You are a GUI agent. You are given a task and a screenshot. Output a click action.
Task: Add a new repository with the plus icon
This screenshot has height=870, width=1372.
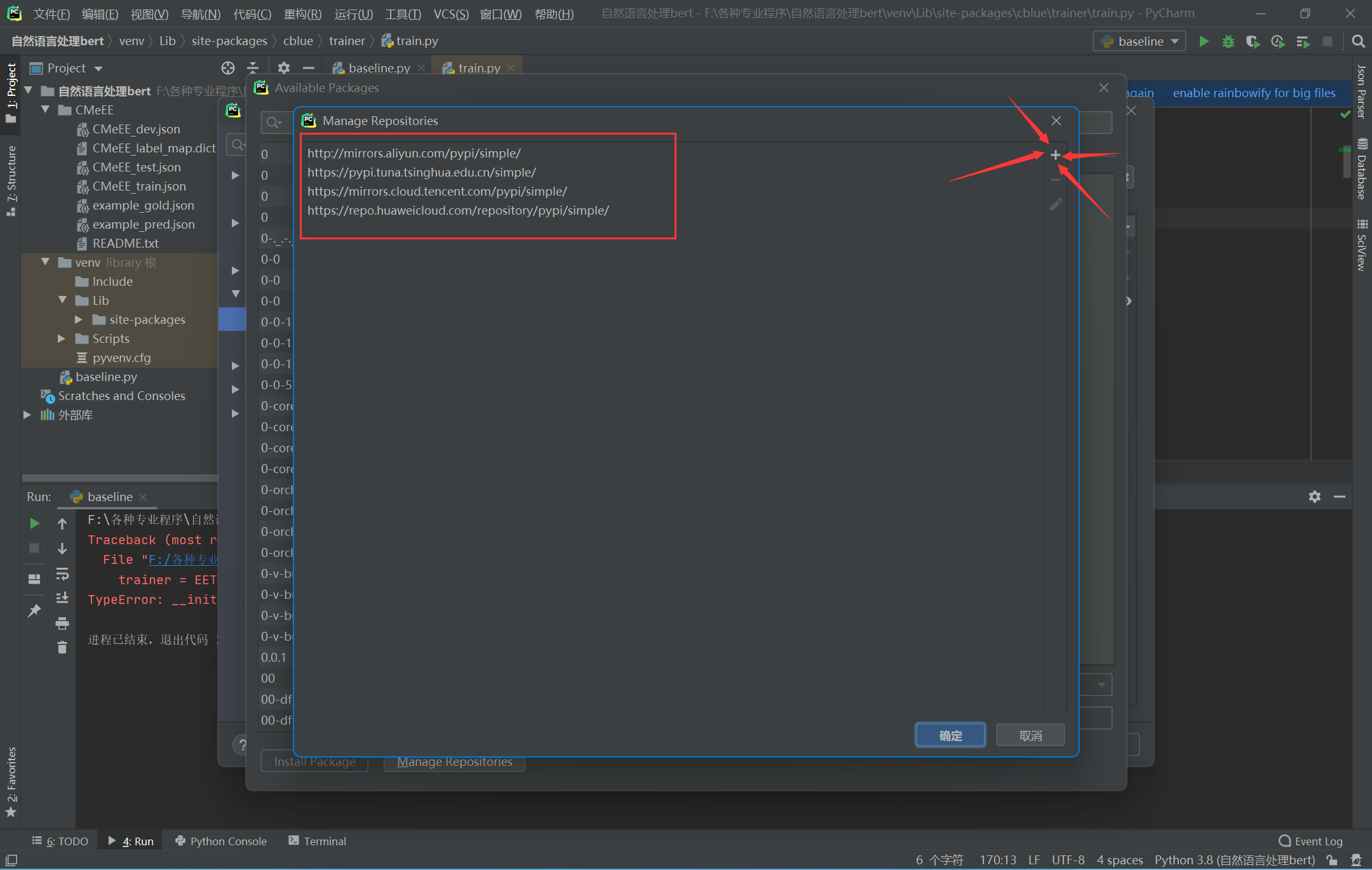(x=1055, y=155)
